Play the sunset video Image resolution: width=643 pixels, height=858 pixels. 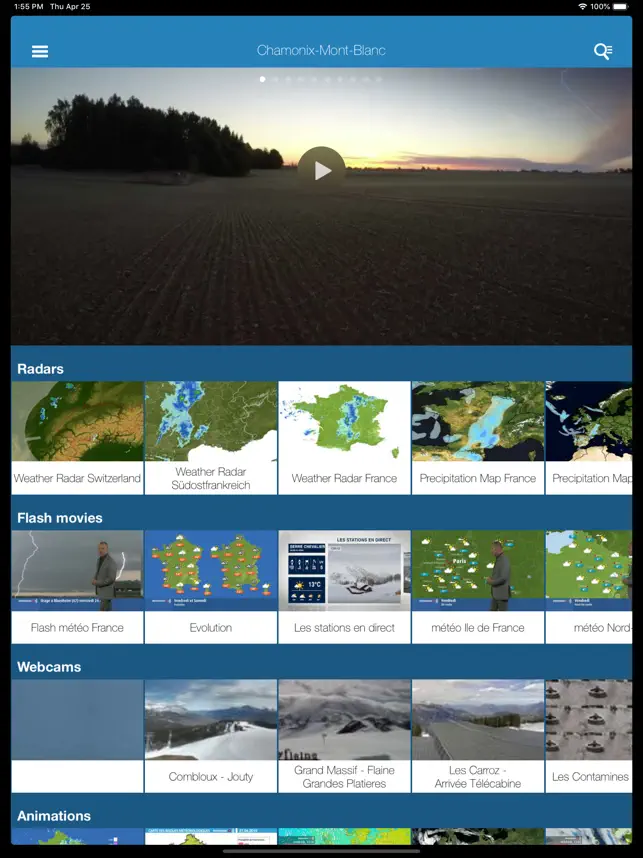click(322, 171)
